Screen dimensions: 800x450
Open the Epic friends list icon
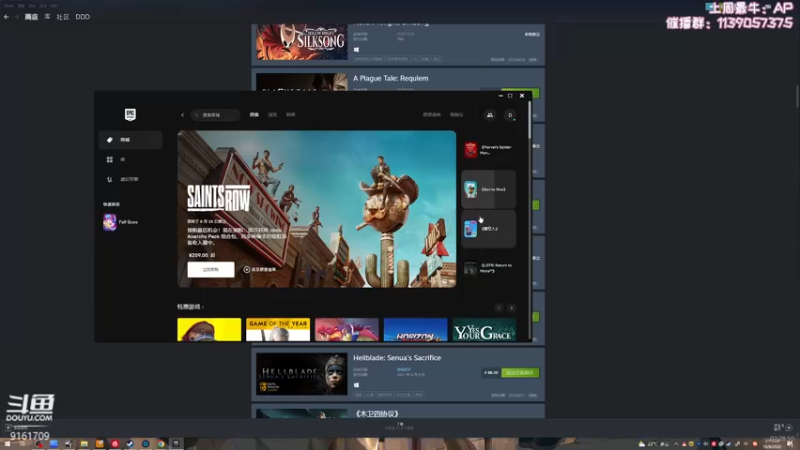[x=490, y=115]
